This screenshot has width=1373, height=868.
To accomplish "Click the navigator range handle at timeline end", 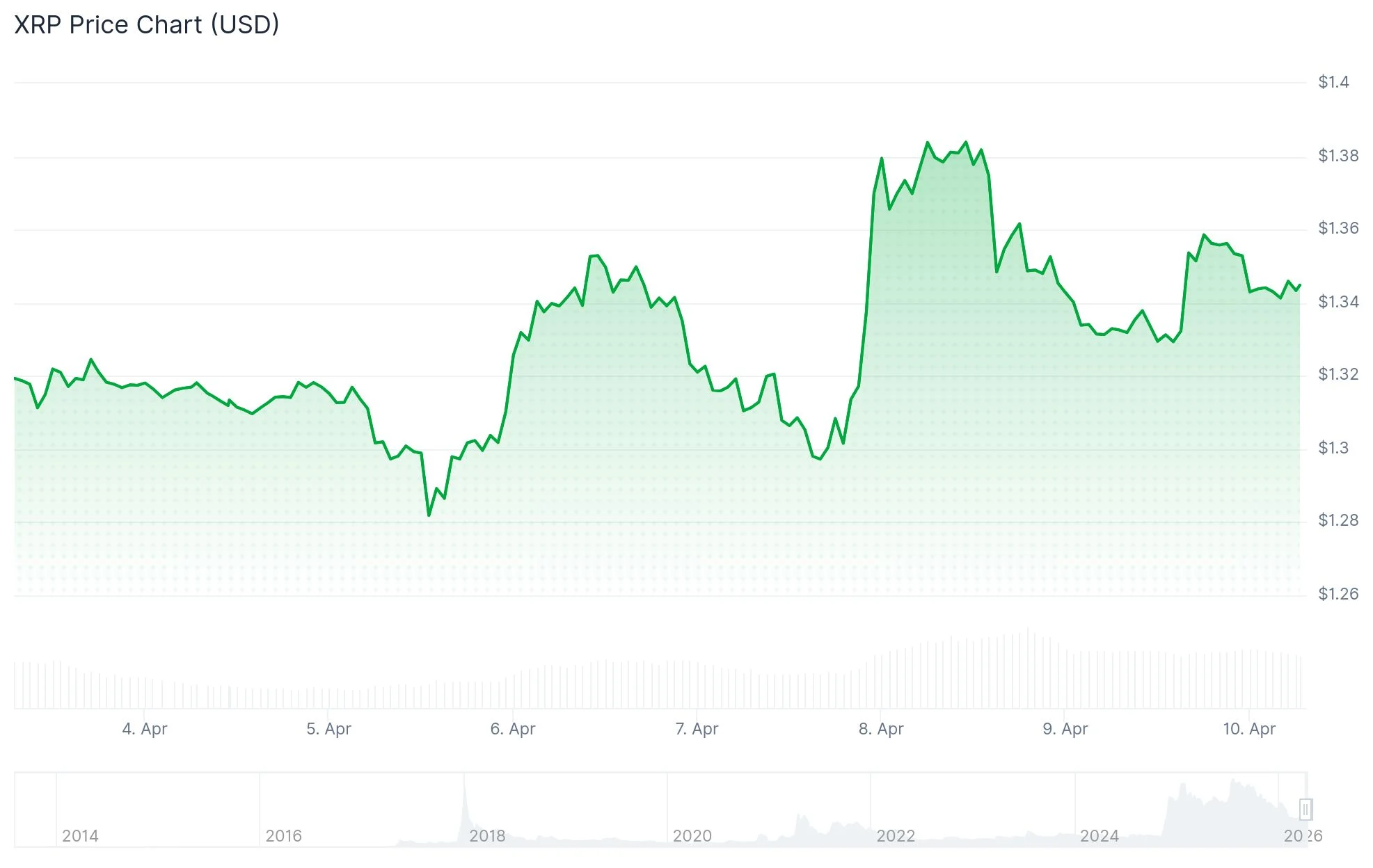I will pyautogui.click(x=1305, y=810).
